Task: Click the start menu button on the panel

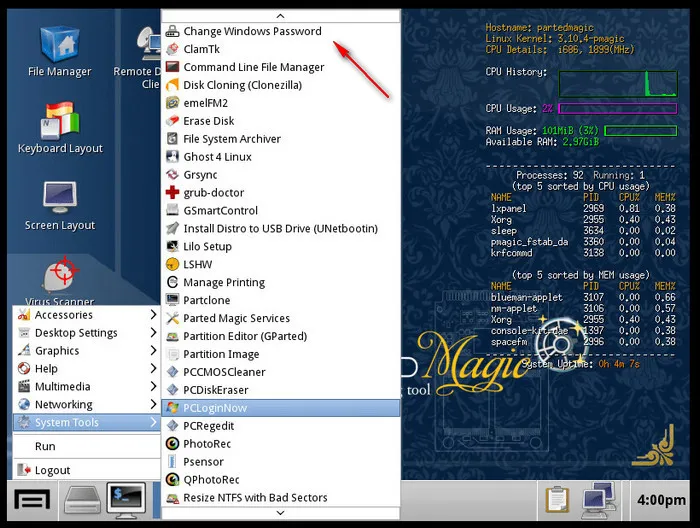Action: 32,499
